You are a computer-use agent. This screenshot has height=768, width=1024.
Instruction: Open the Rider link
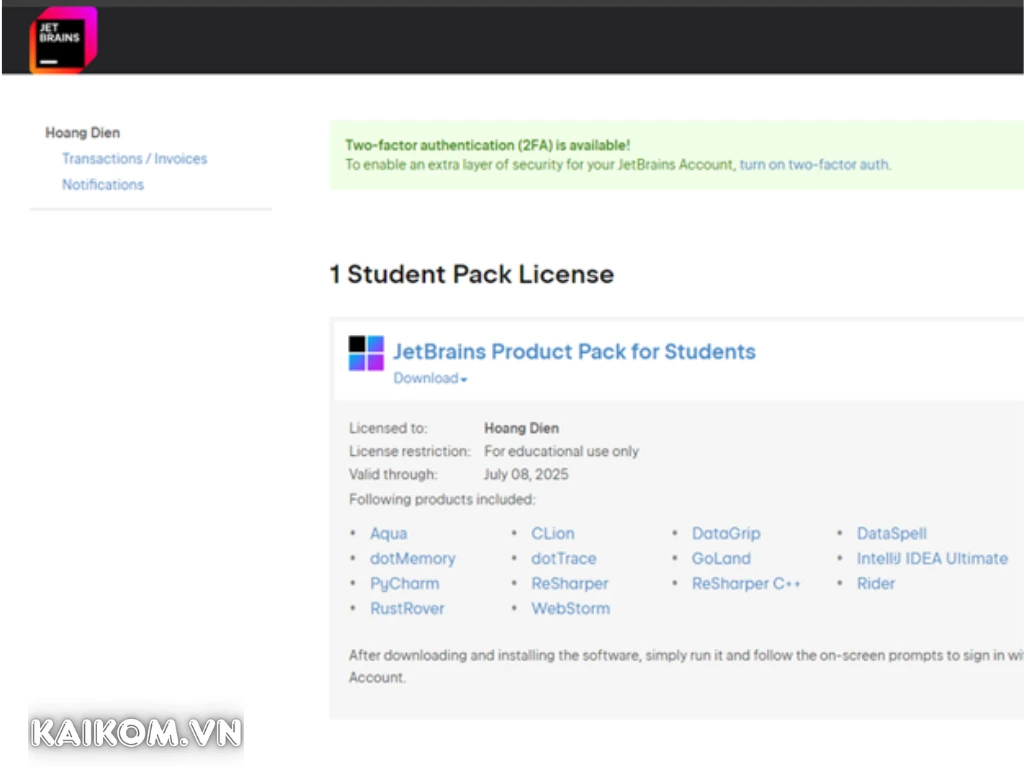click(x=875, y=584)
